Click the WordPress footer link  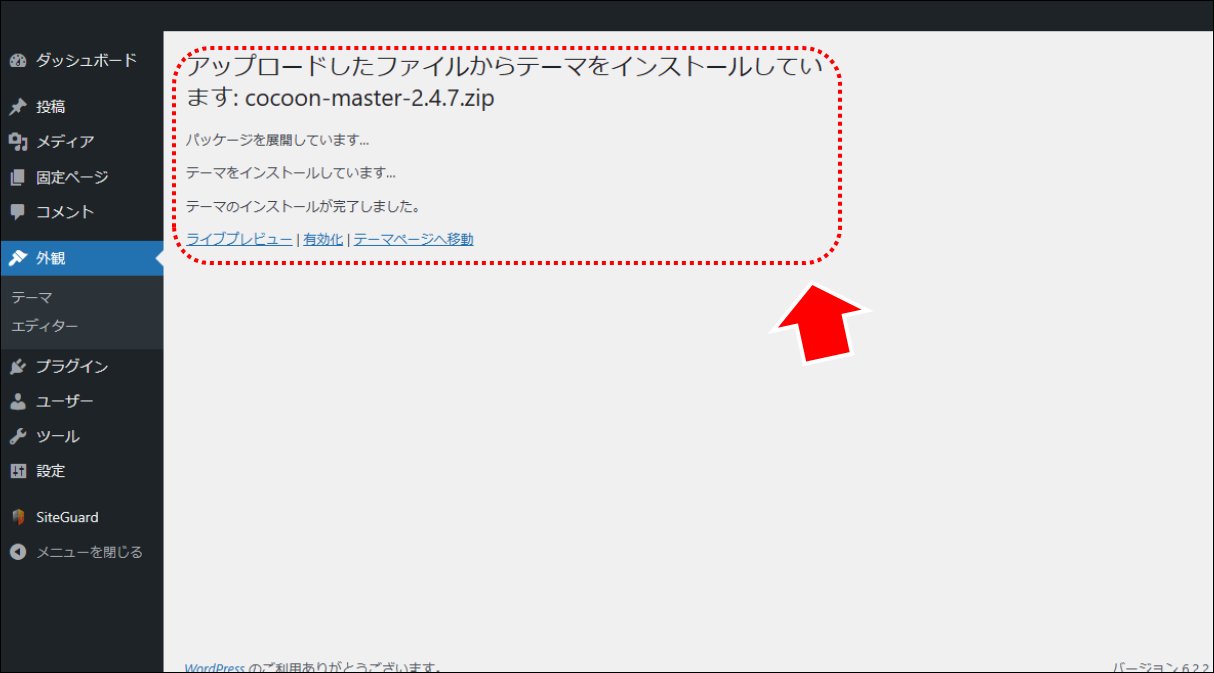coord(215,667)
